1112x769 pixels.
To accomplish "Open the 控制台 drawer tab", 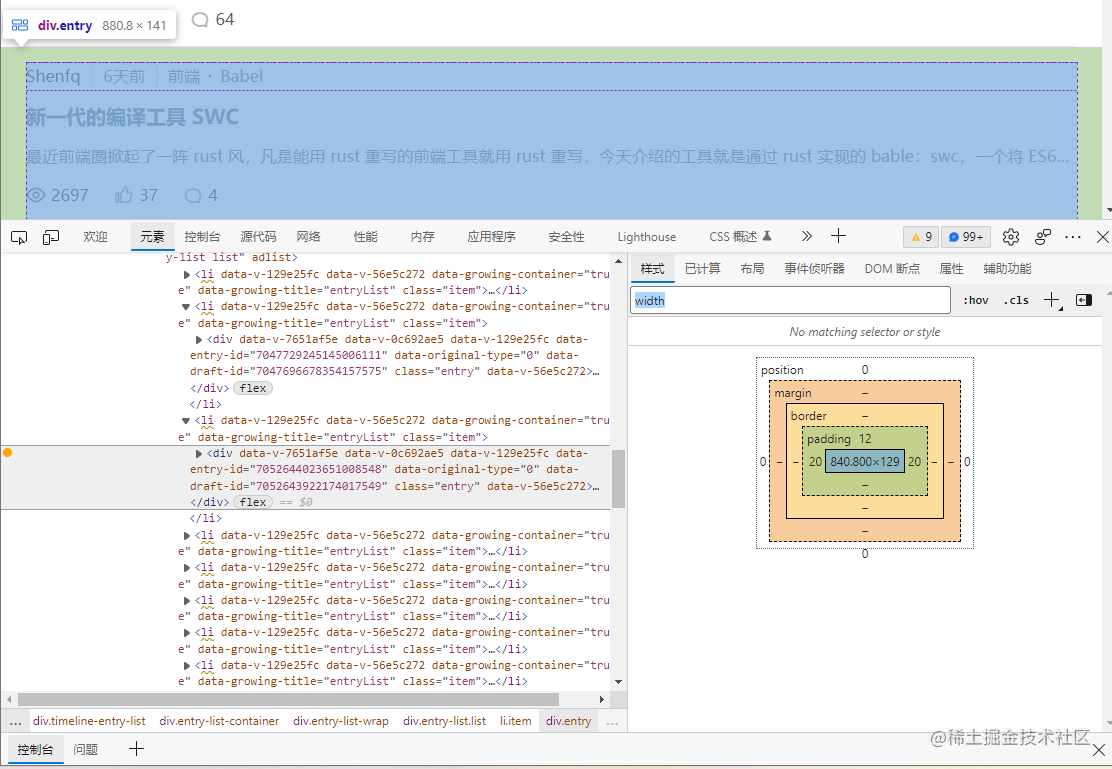I will (x=35, y=749).
